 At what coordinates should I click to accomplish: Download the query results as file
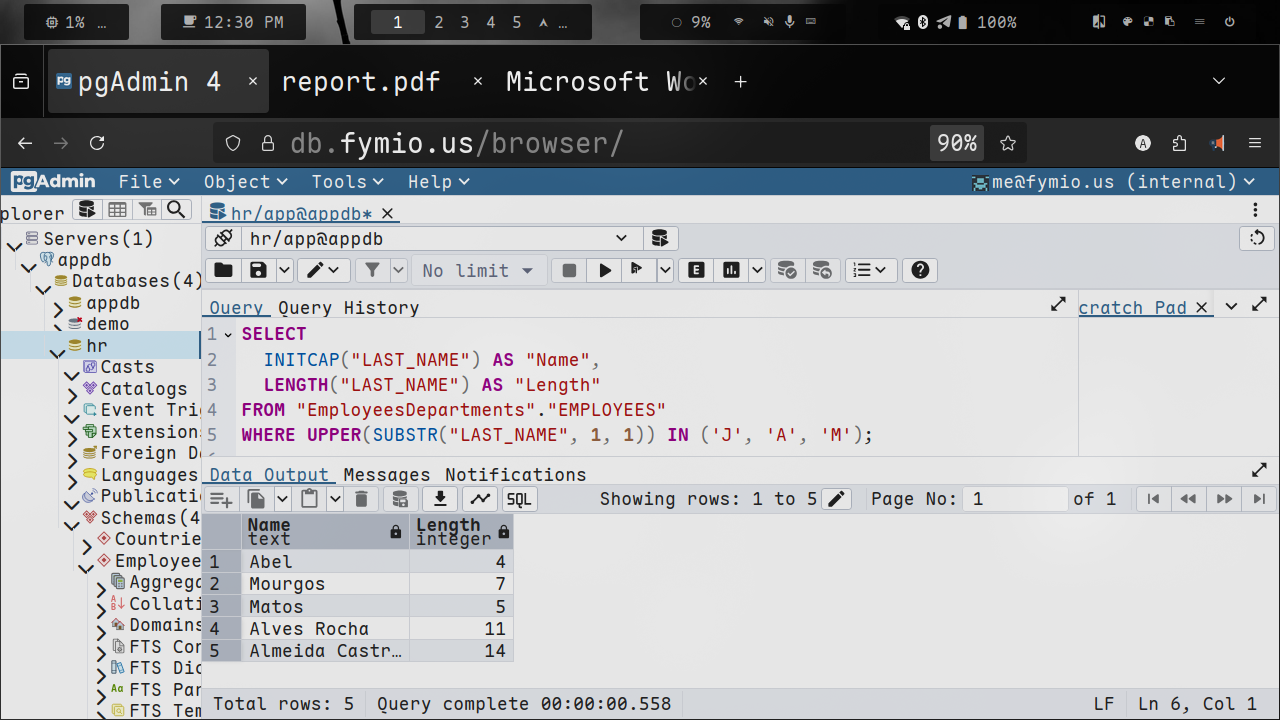click(439, 499)
